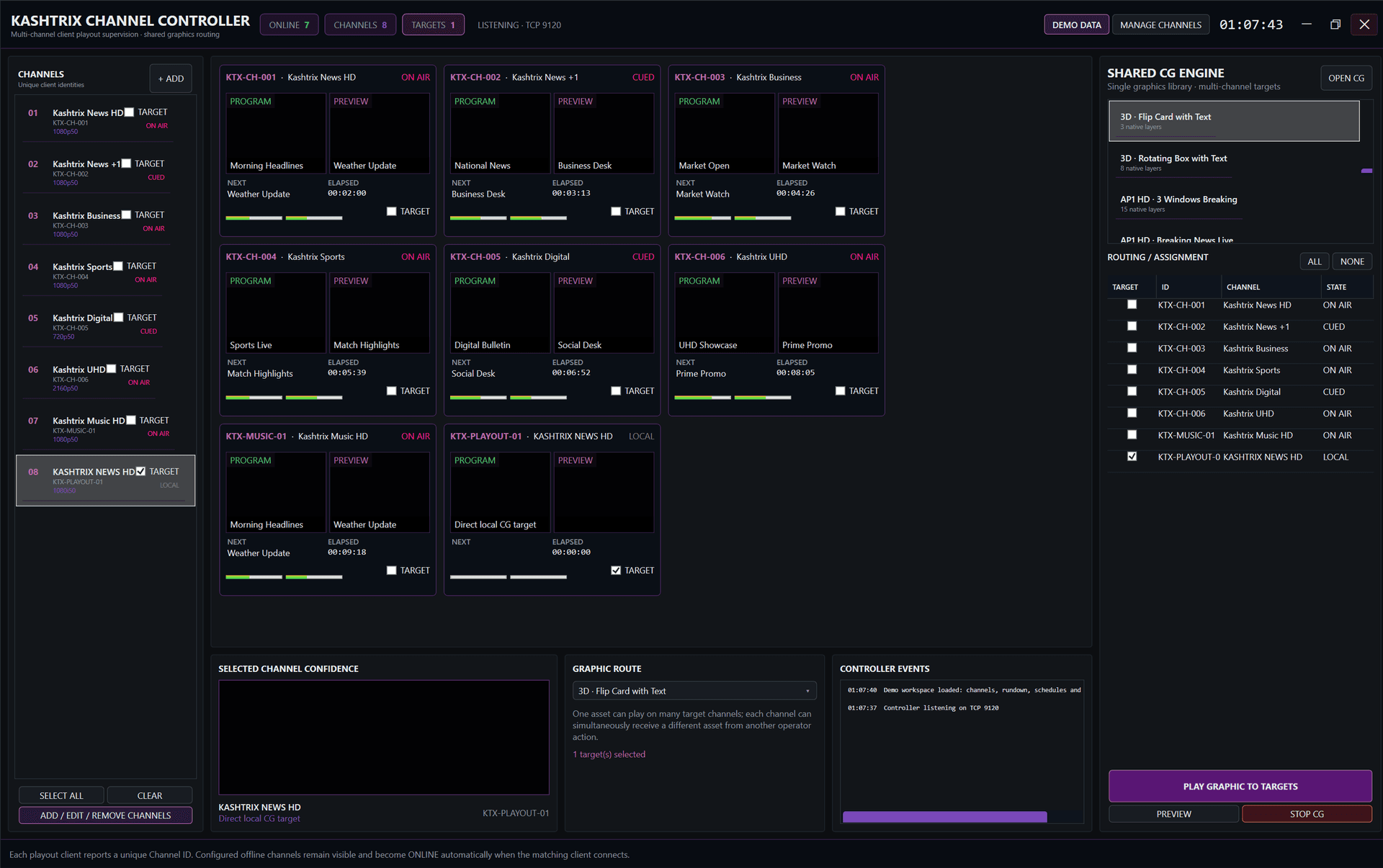Viewport: 1383px width, 868px height.
Task: Click KTX-CH-002 PROGRAM thumbnail National News
Action: [501, 133]
